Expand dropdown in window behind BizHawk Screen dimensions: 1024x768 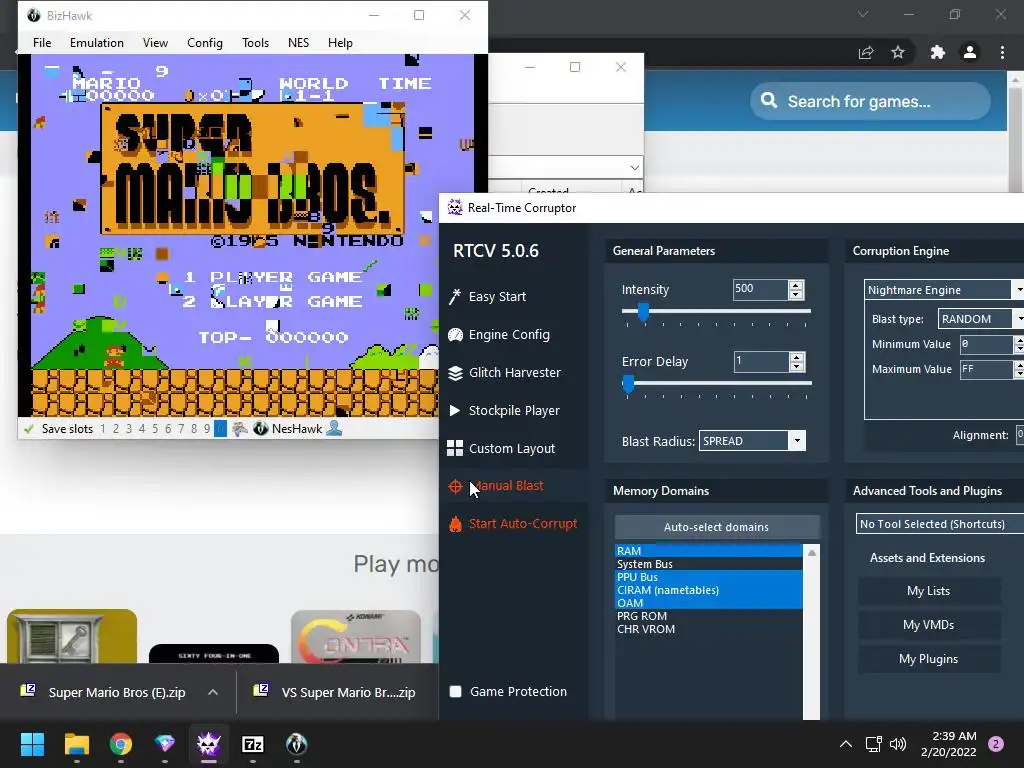[x=634, y=168]
